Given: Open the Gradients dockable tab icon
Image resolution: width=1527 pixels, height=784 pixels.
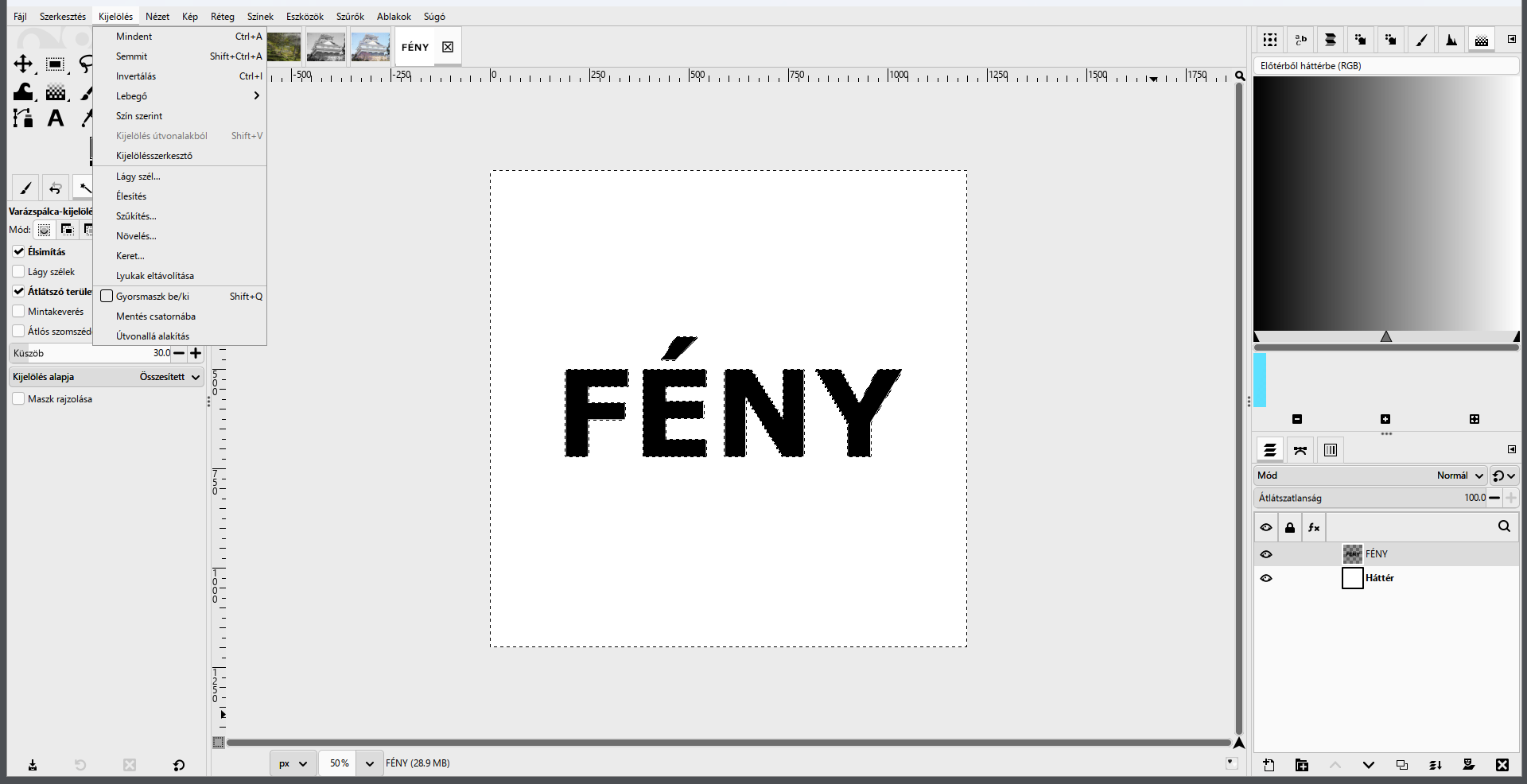Looking at the screenshot, I should click(1482, 40).
